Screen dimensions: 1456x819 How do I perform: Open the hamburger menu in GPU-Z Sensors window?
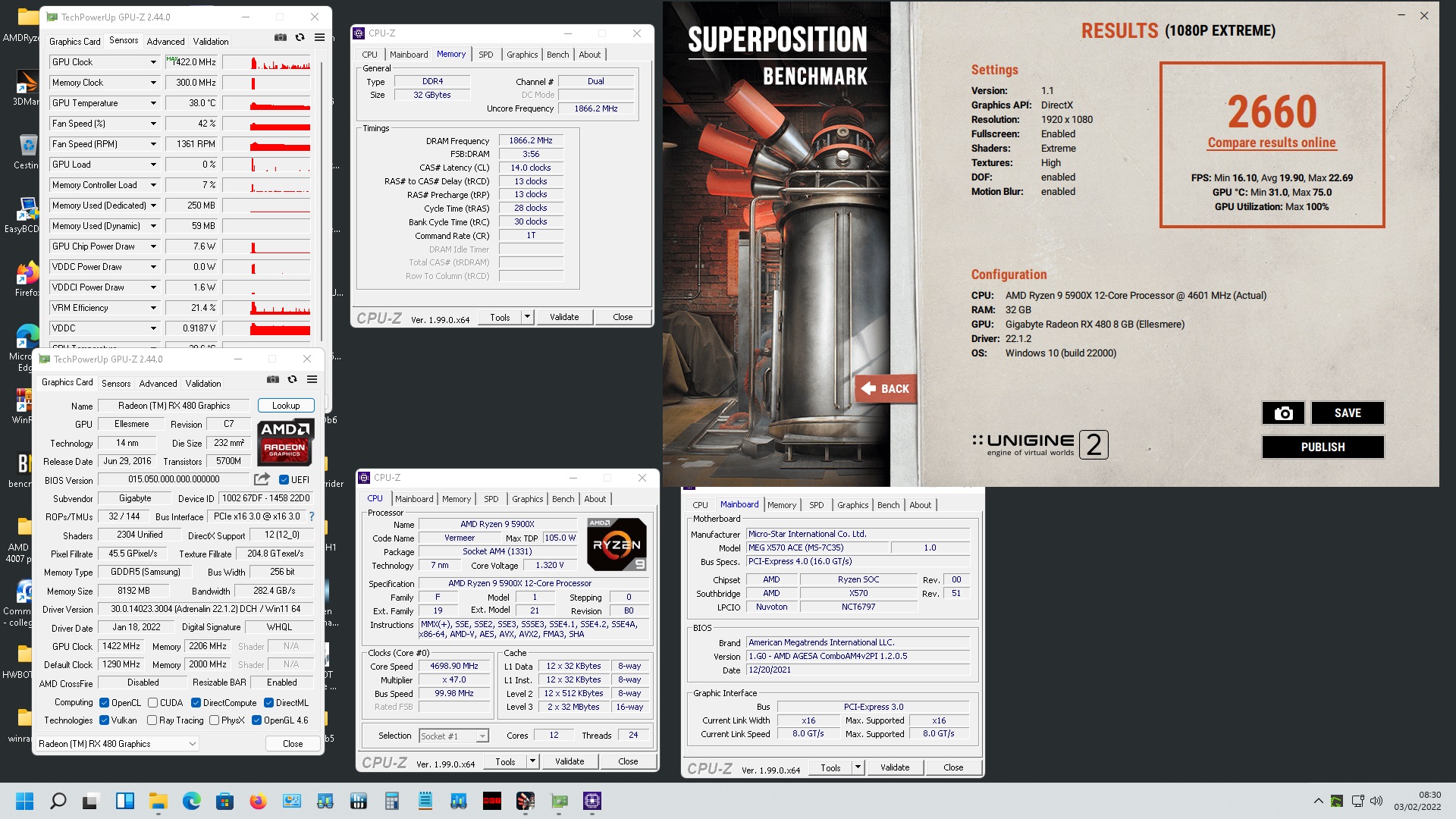point(319,37)
